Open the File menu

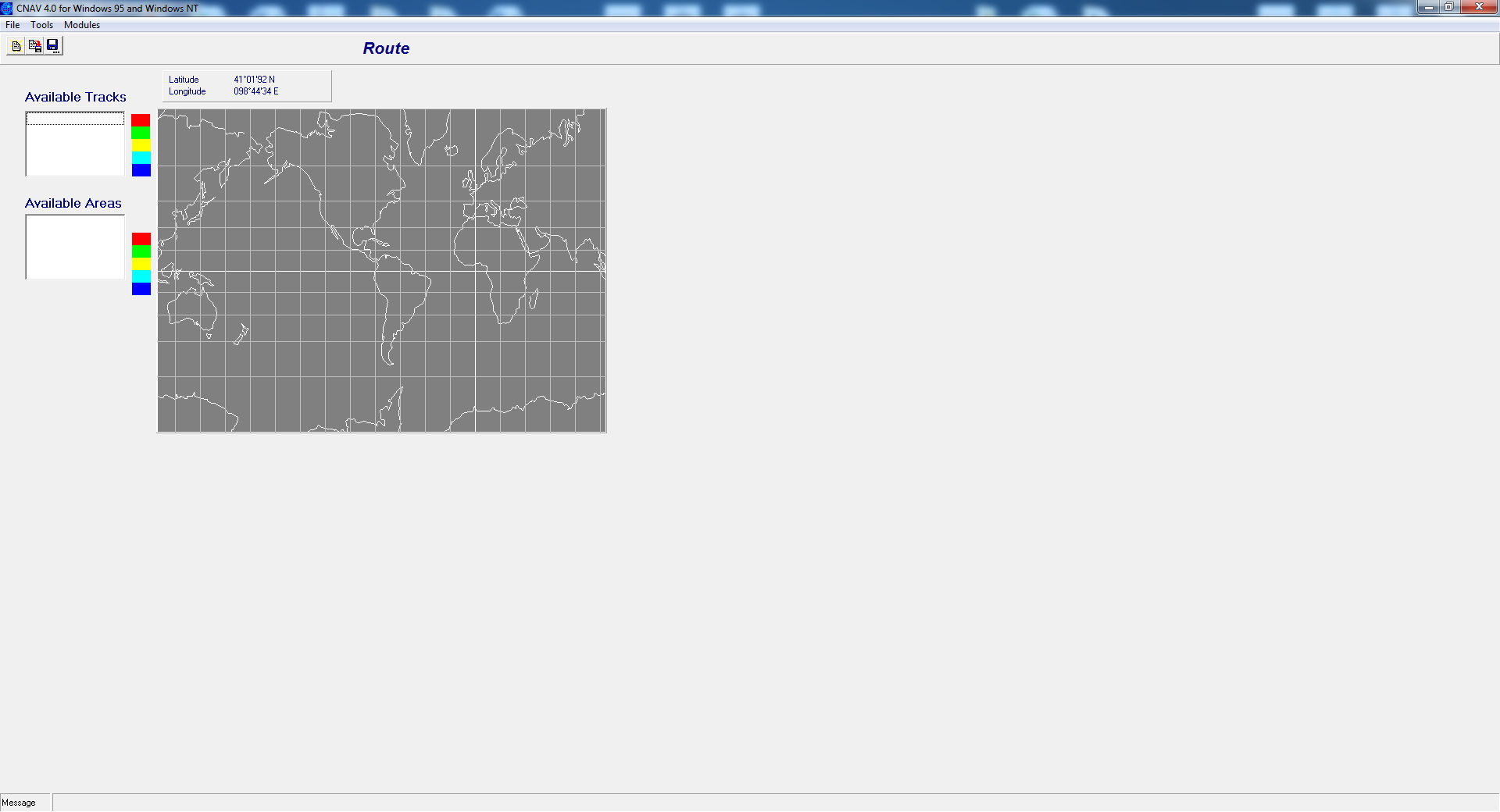tap(12, 25)
